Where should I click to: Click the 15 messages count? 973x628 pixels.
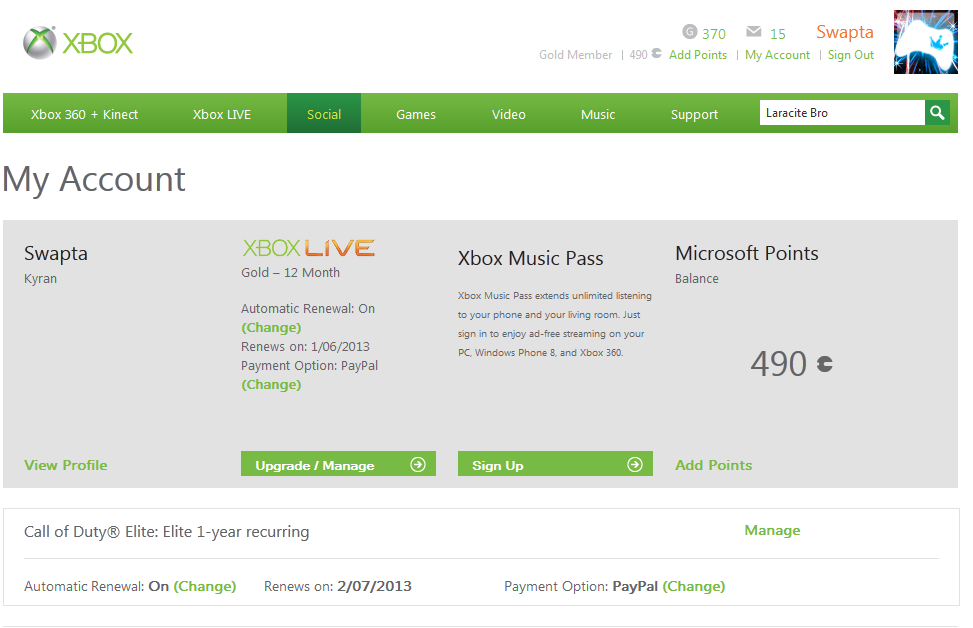778,34
